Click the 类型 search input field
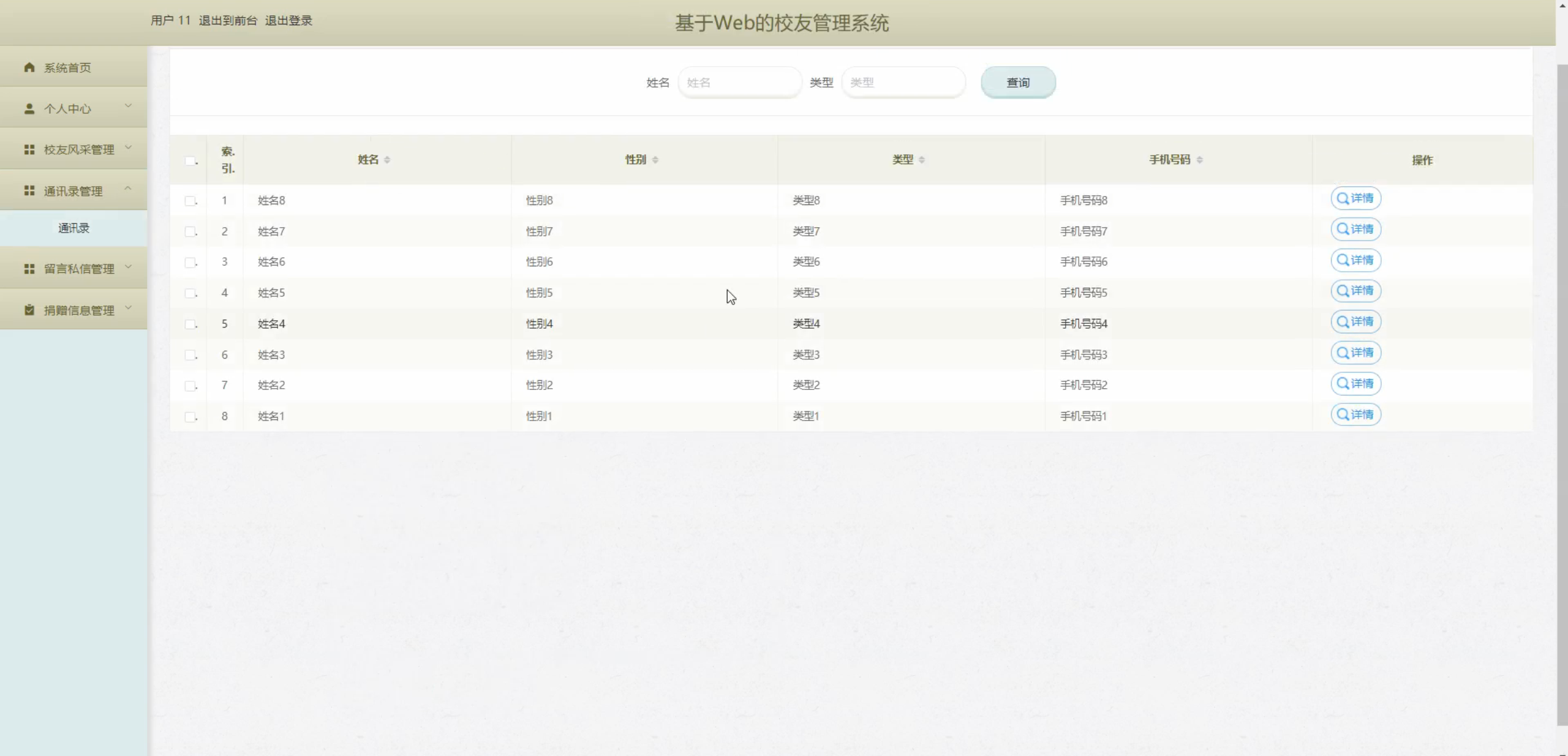 pyautogui.click(x=903, y=83)
